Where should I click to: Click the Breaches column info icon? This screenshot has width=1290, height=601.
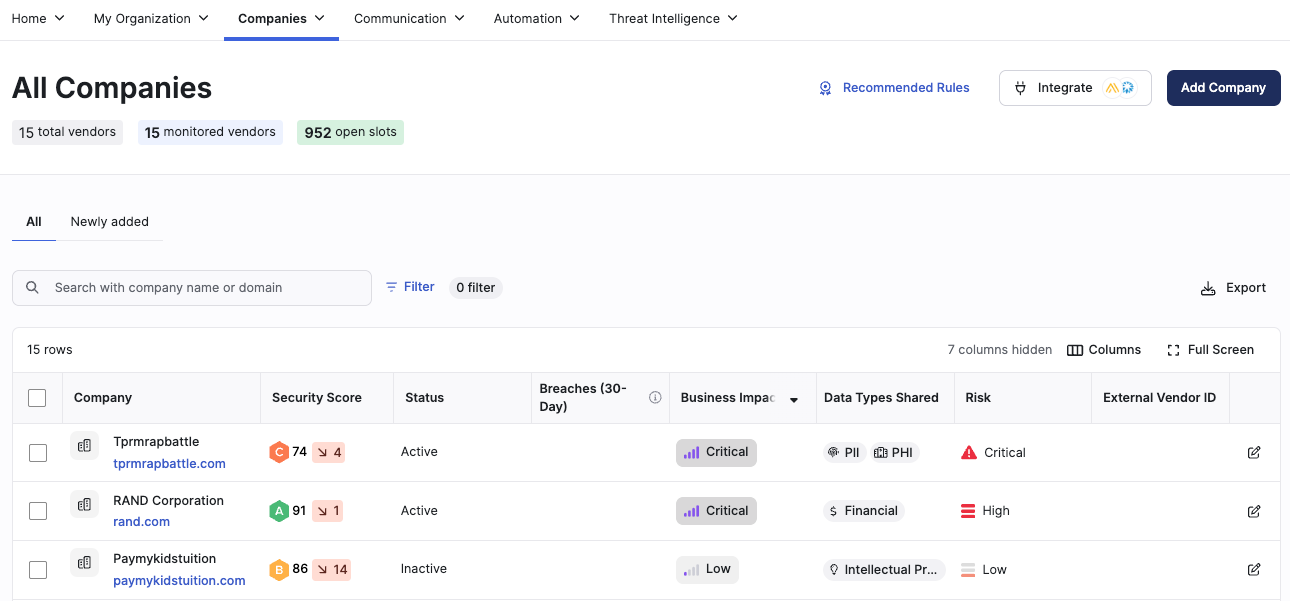pyautogui.click(x=655, y=398)
